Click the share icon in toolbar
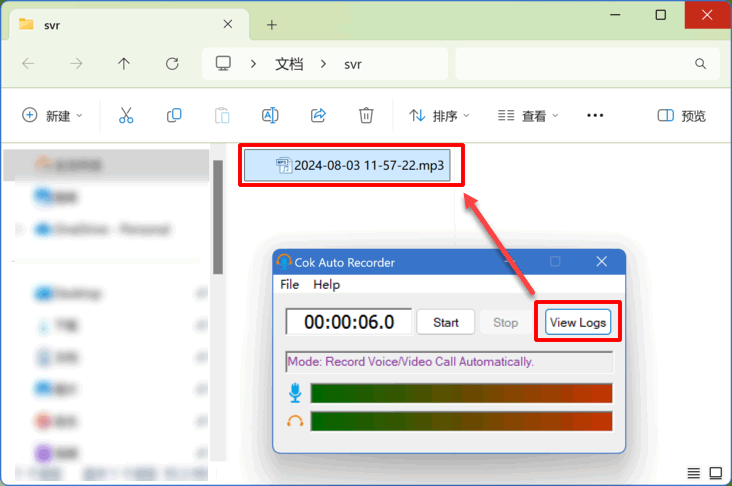 [318, 116]
